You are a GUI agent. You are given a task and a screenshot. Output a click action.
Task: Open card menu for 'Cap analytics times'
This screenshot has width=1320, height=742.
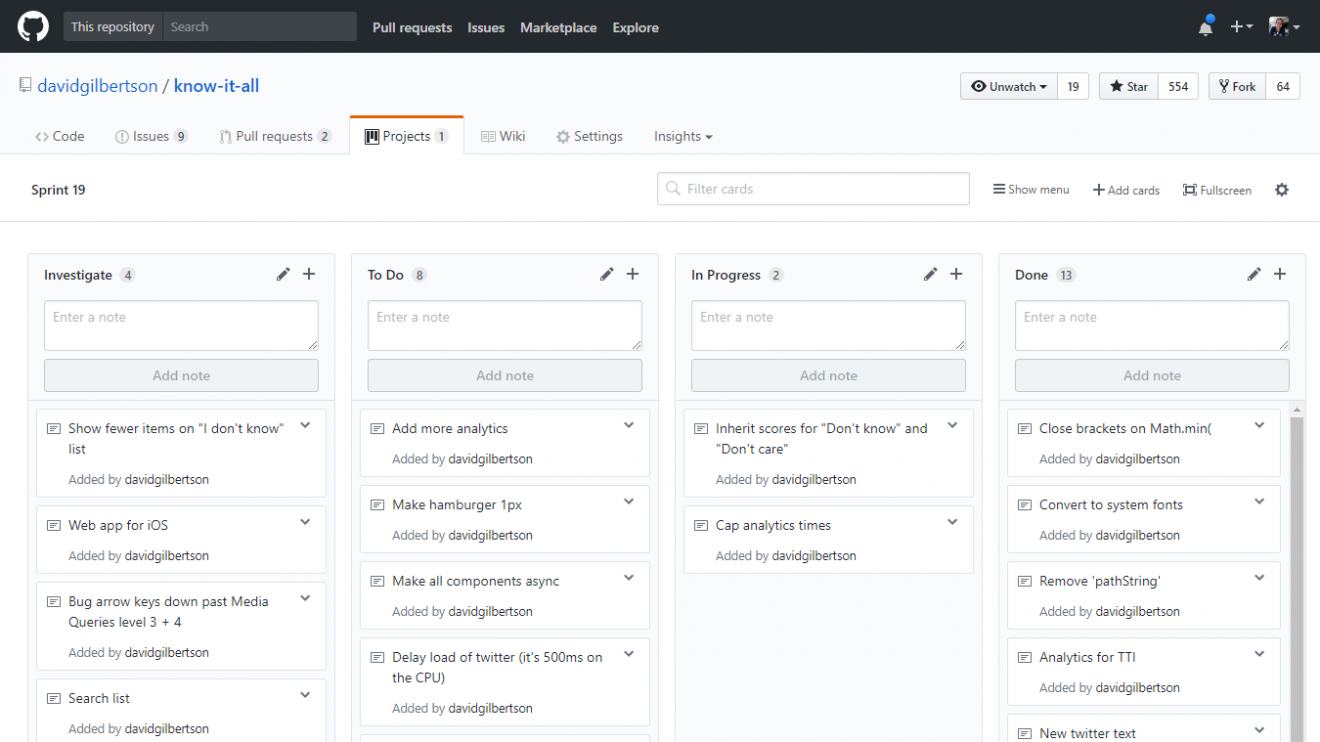[x=953, y=522]
